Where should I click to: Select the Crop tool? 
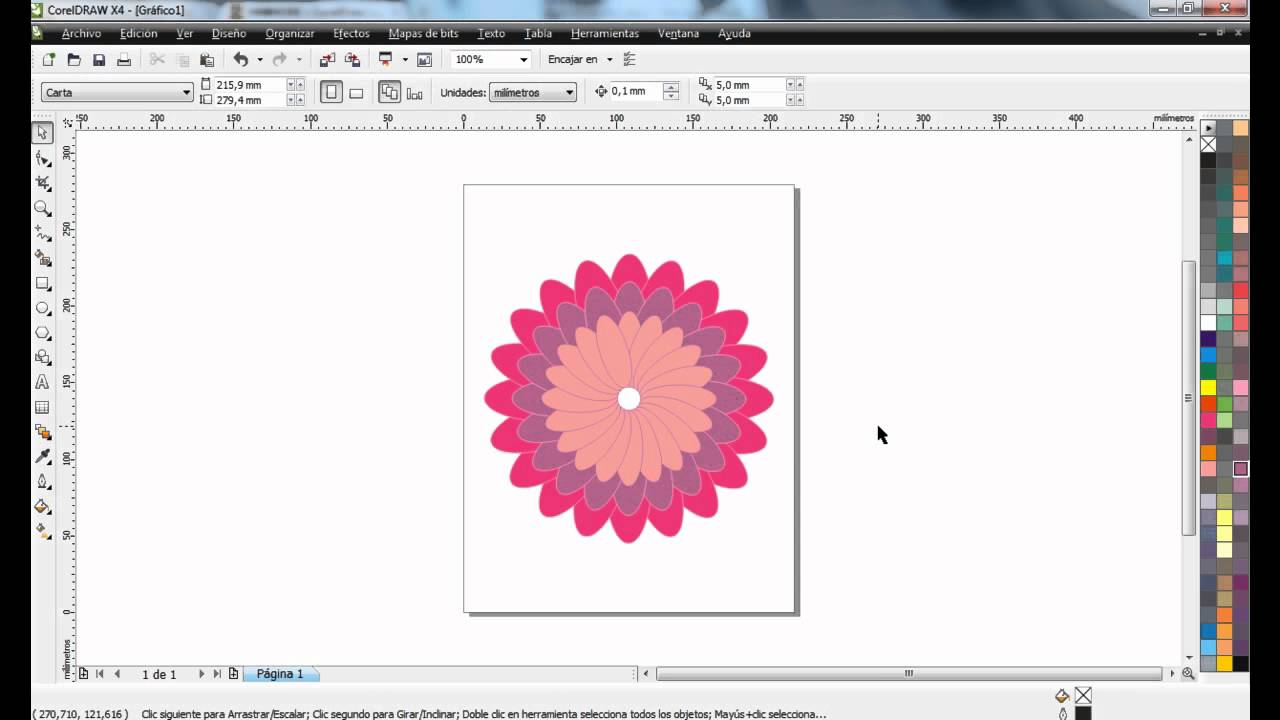42,183
